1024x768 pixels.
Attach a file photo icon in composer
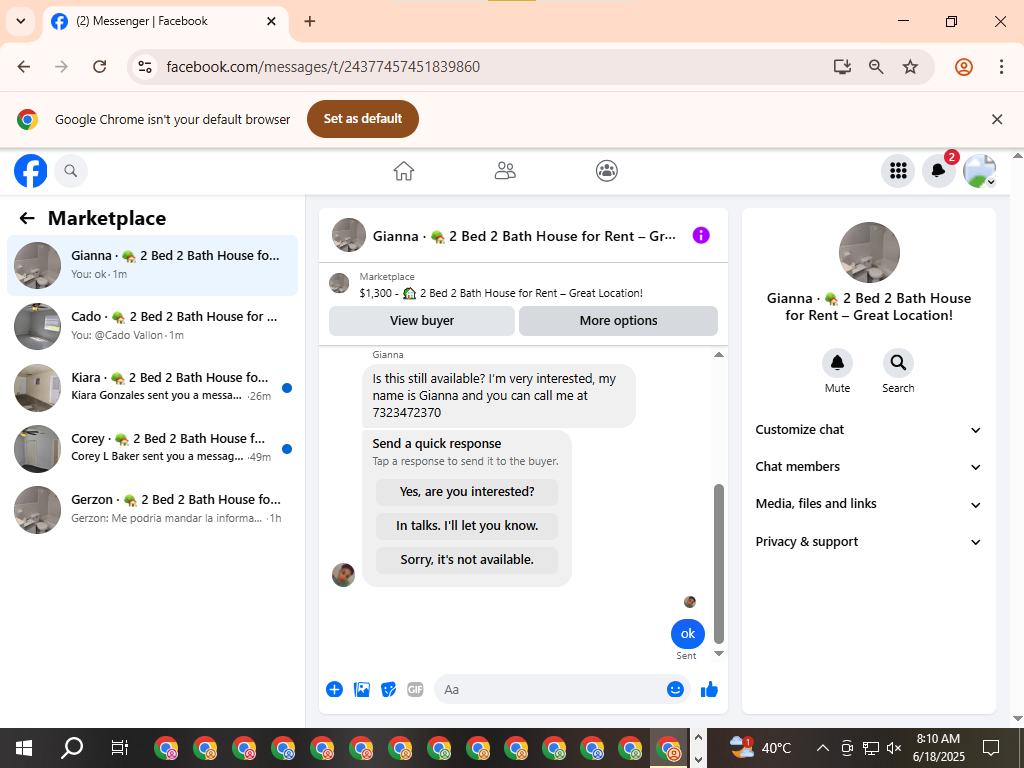tap(362, 689)
